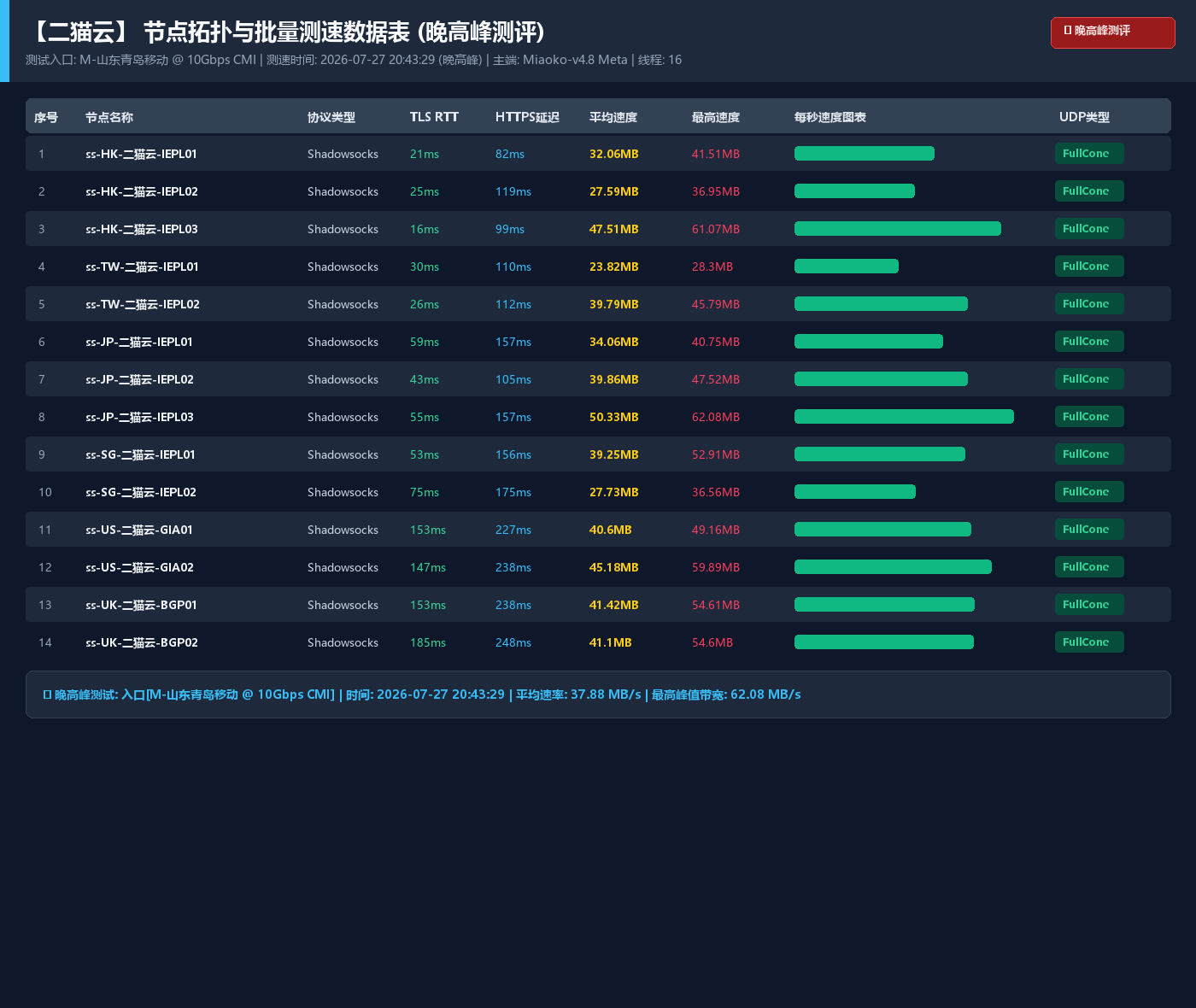Click the HTTPS延迟 column header
Viewport: 1196px width, 1008px height.
pyautogui.click(x=527, y=117)
